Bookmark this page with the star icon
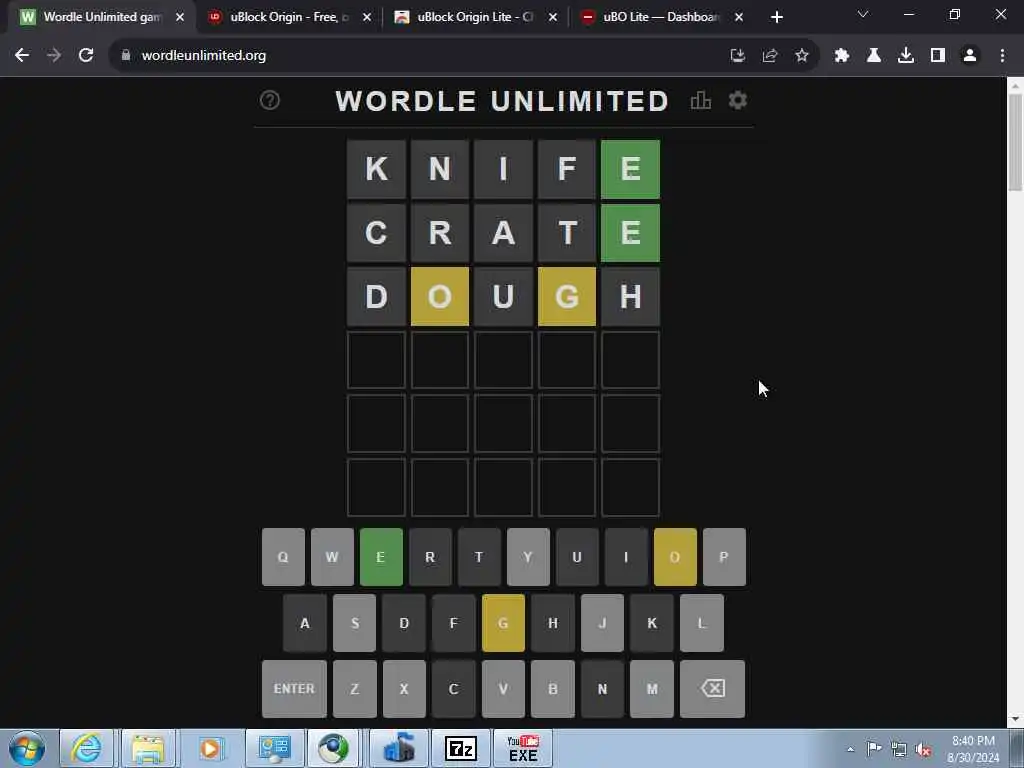 click(802, 56)
